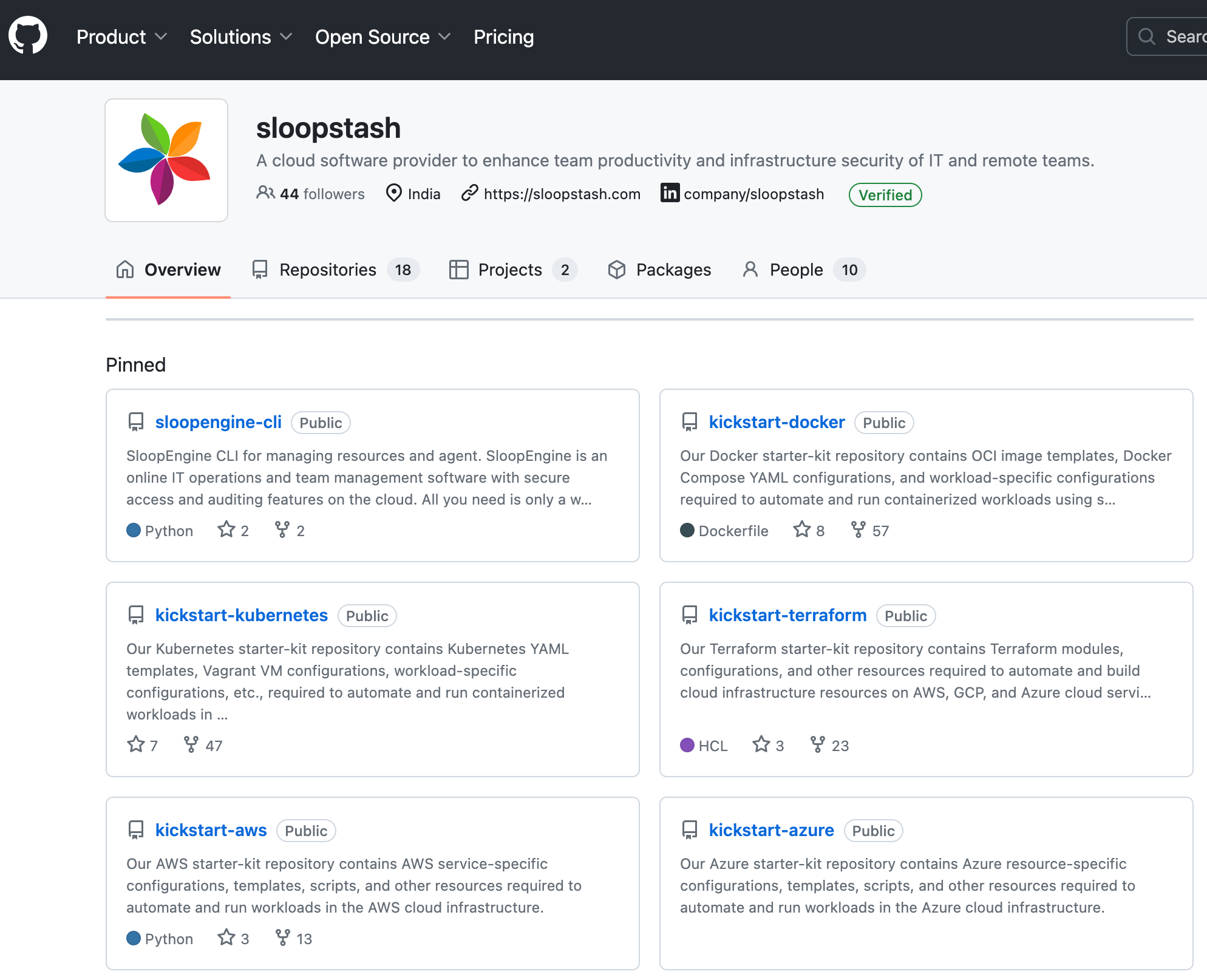
Task: Expand the Solutions menu
Action: coord(241,37)
